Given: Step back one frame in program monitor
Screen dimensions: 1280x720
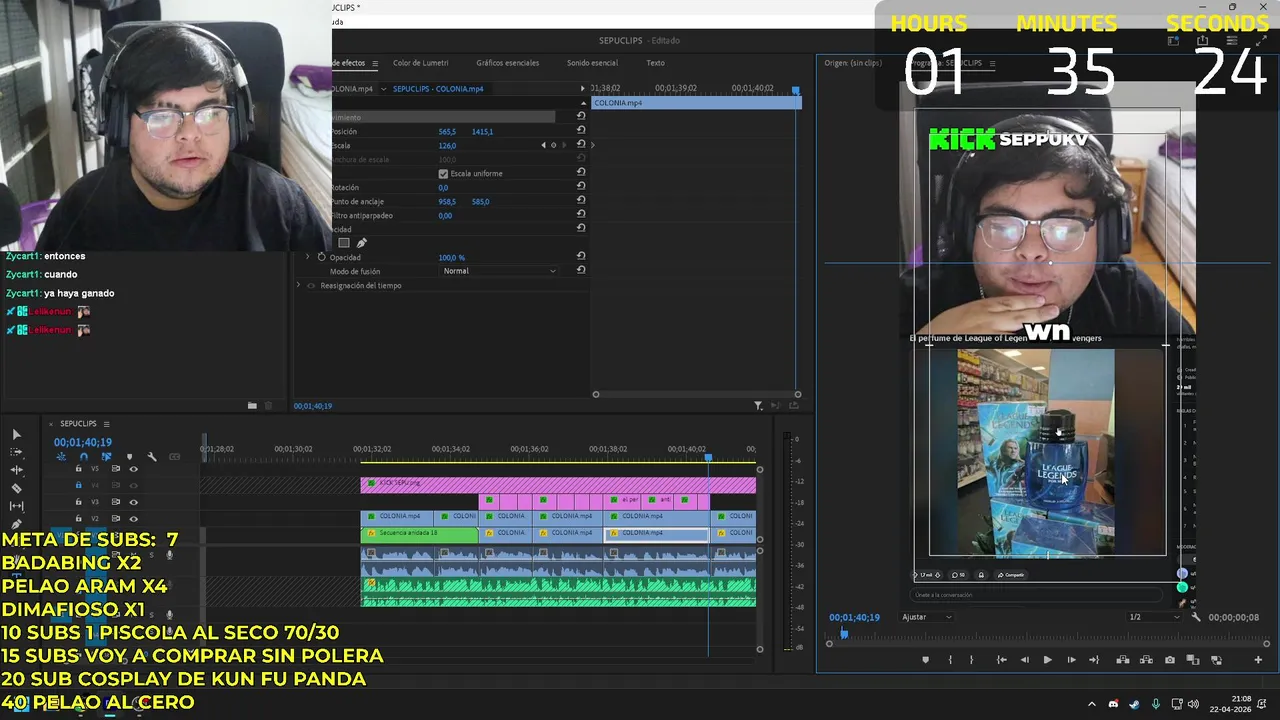Looking at the screenshot, I should 1024,660.
